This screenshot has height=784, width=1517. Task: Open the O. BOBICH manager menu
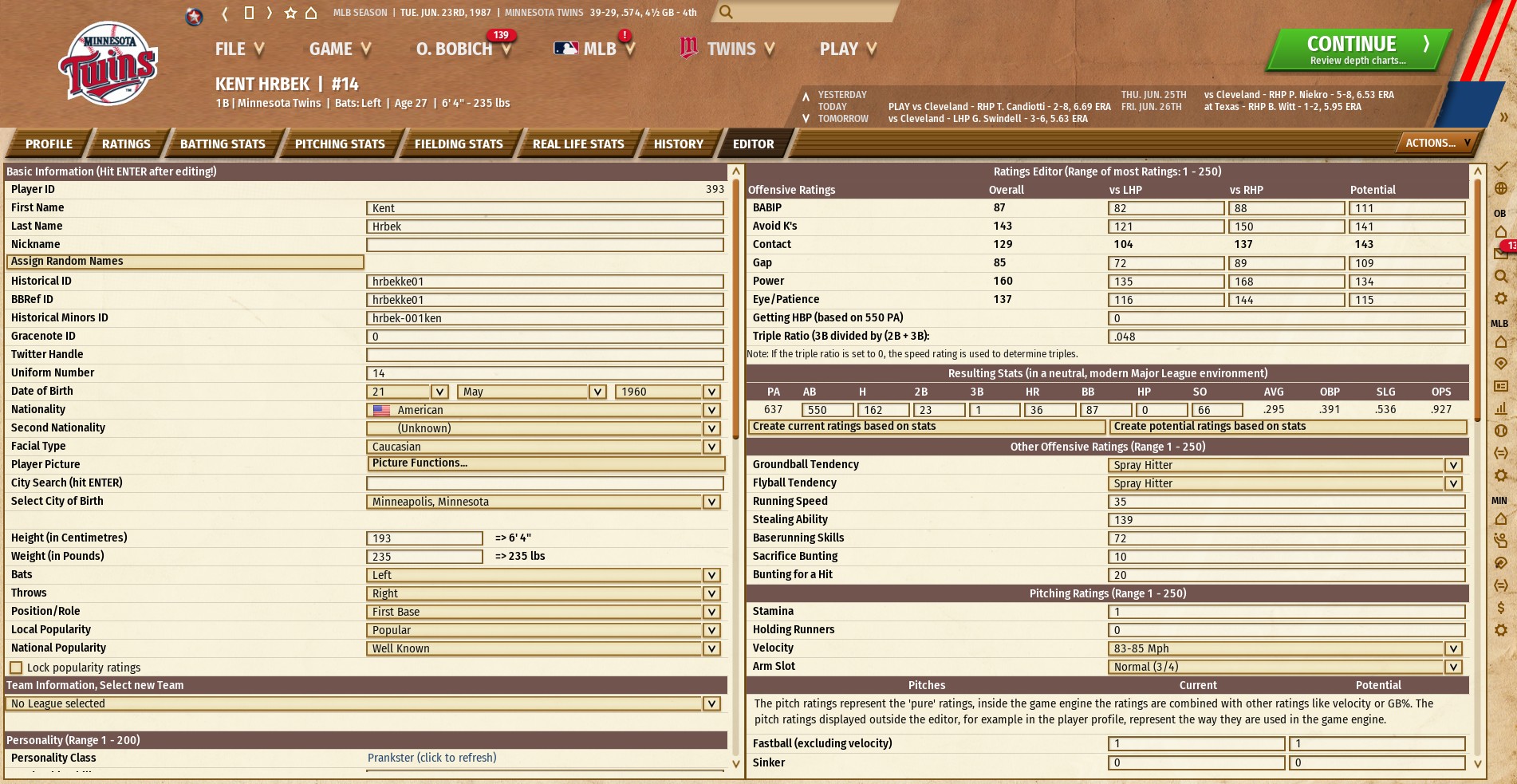463,49
